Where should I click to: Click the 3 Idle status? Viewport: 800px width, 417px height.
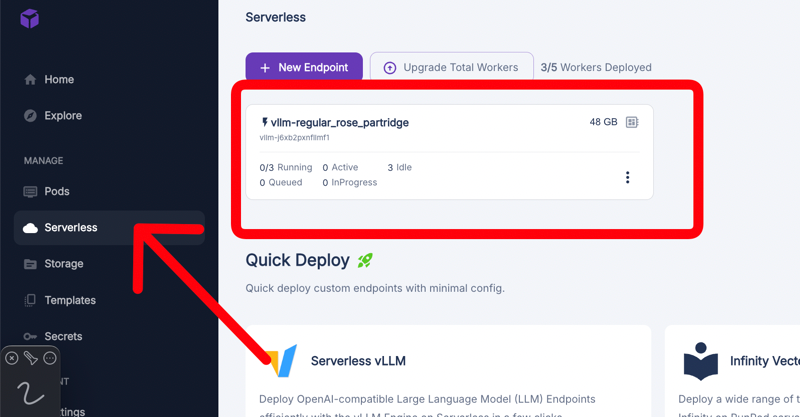(x=399, y=167)
